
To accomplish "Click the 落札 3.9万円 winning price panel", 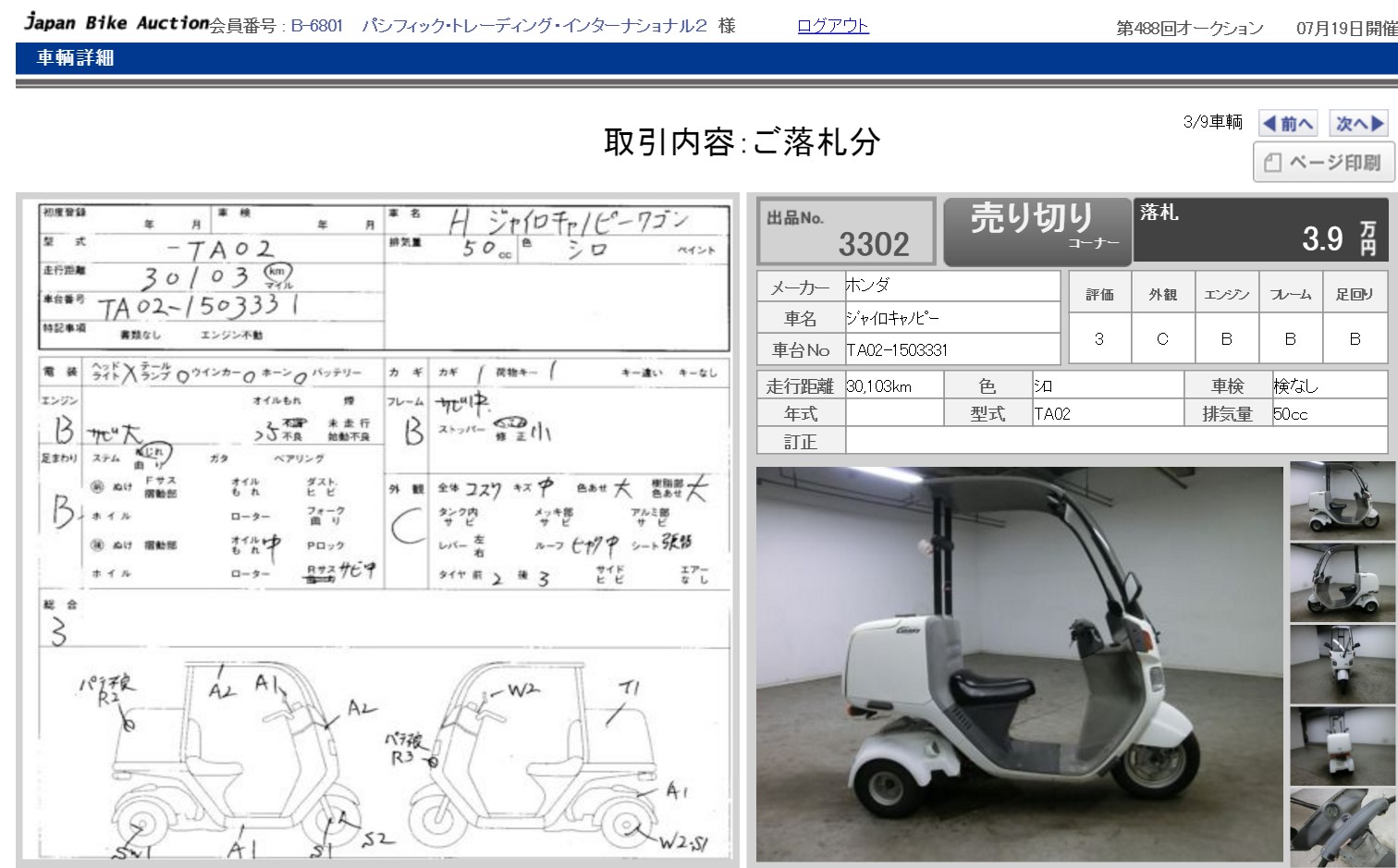I will point(1261,230).
